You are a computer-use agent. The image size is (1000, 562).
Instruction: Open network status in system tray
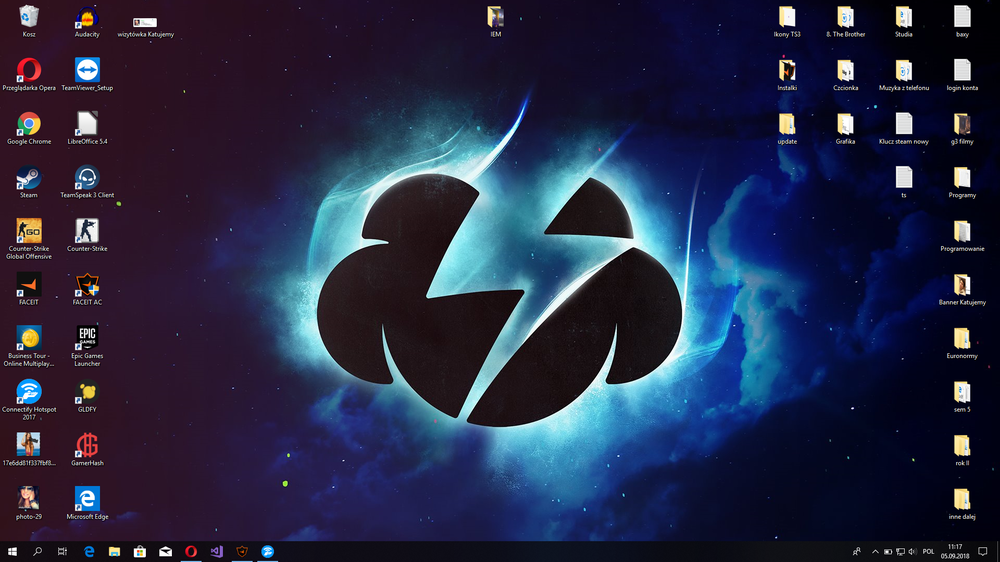coord(900,551)
